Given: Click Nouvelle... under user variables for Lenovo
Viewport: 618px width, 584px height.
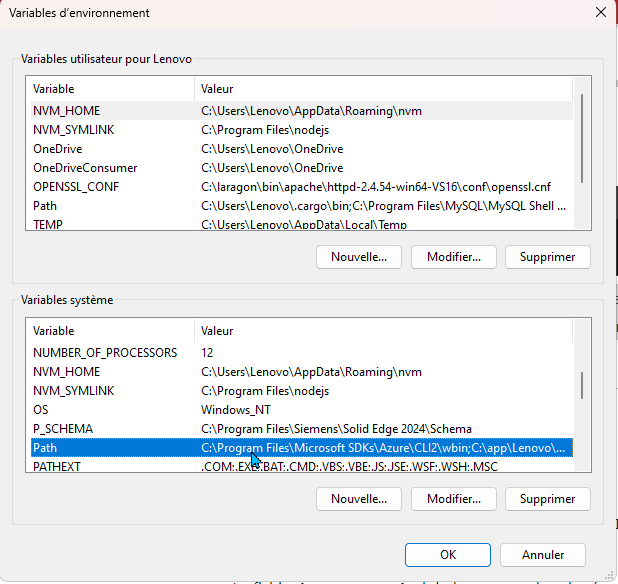Looking at the screenshot, I should point(358,257).
